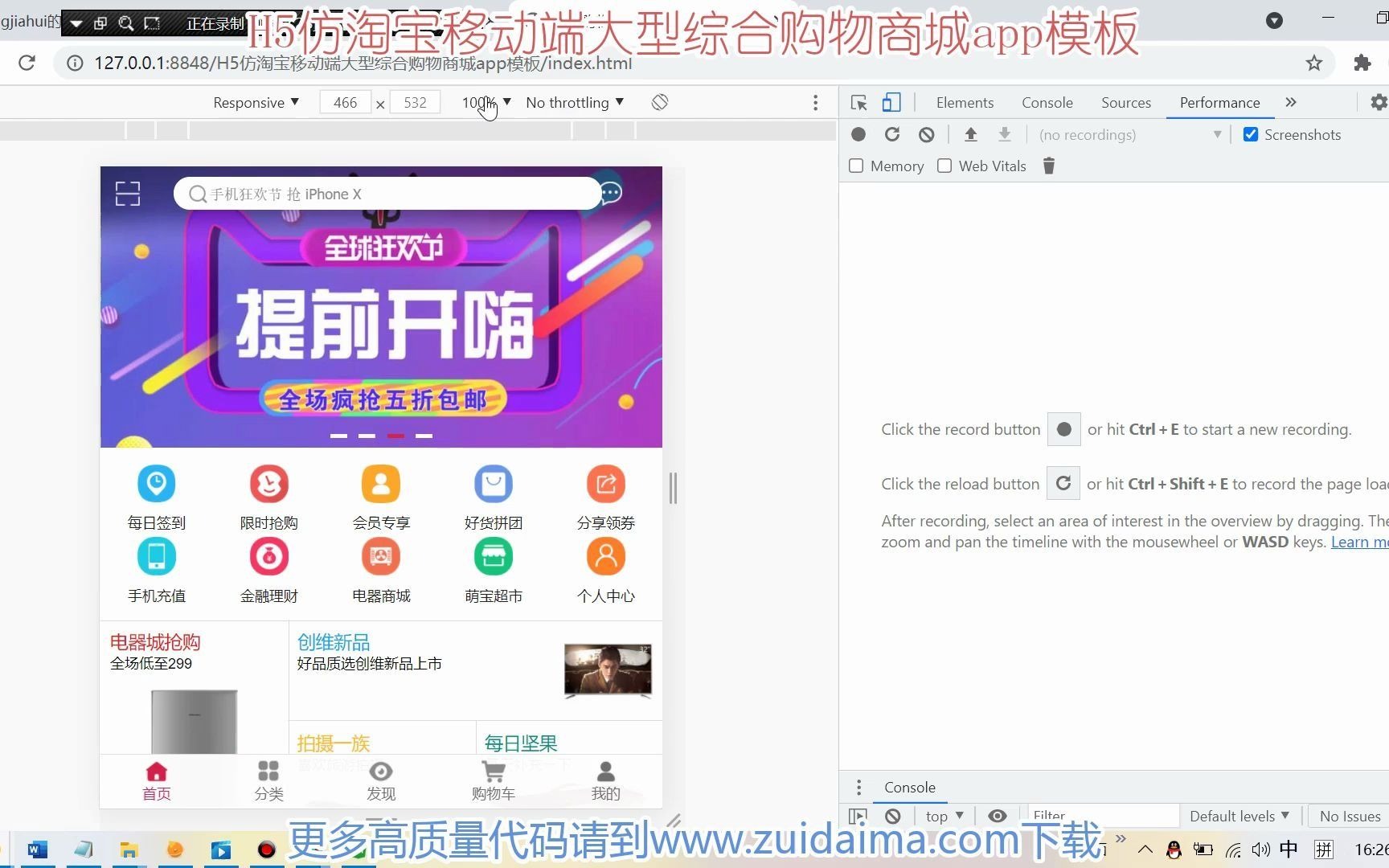
Task: Reload the browser page
Action: [x=27, y=63]
